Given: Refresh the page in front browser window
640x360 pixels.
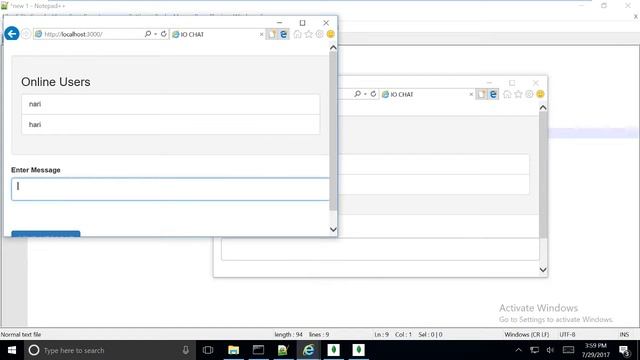Looking at the screenshot, I should coord(164,34).
